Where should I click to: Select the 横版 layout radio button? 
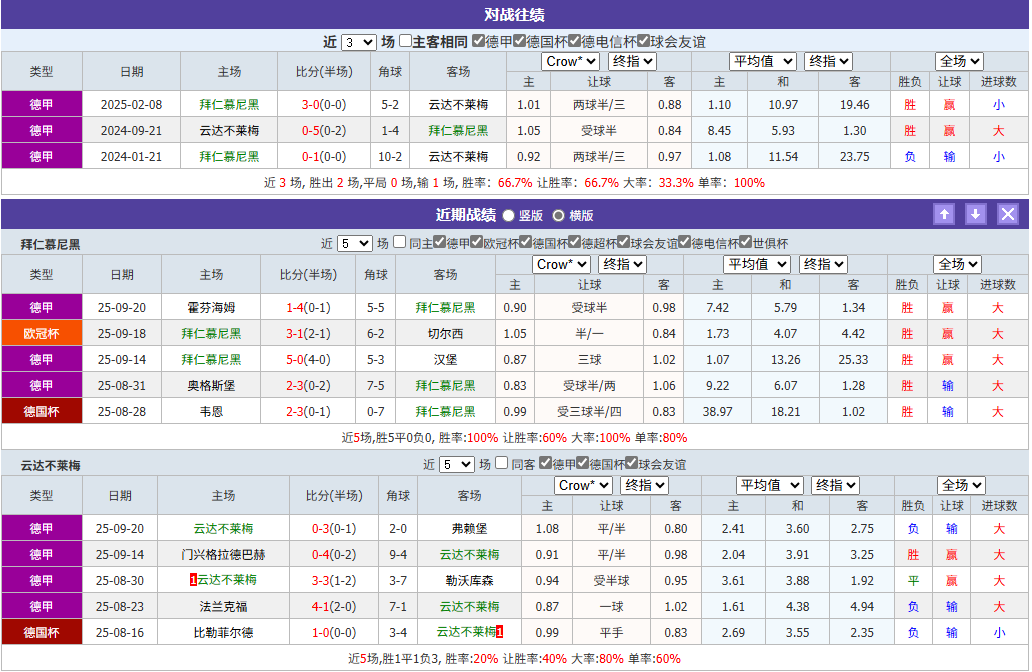coord(558,214)
